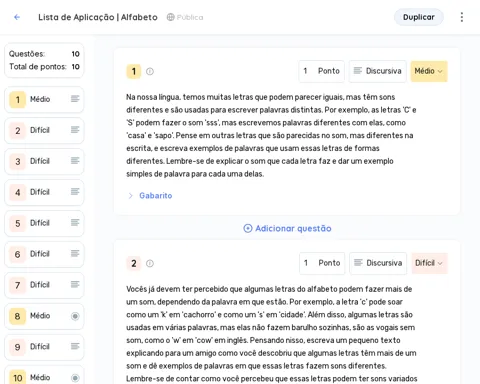Click the Questões: 10 summary line
Screen dimensions: 480x384
tap(44, 54)
